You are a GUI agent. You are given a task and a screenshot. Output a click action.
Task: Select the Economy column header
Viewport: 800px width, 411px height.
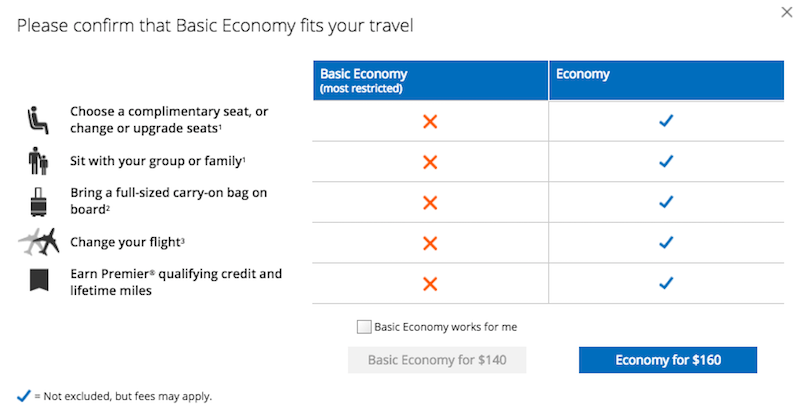[x=666, y=81]
